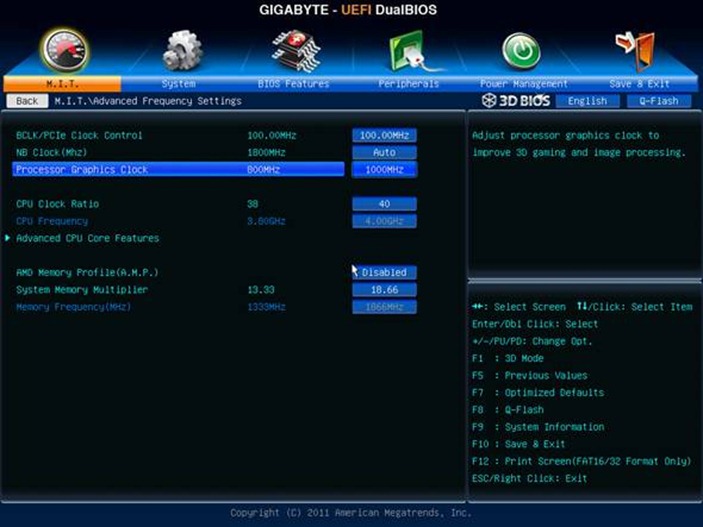Click the current 13.33 memory multiplier value
Screen dimensions: 703x527
(x=261, y=290)
